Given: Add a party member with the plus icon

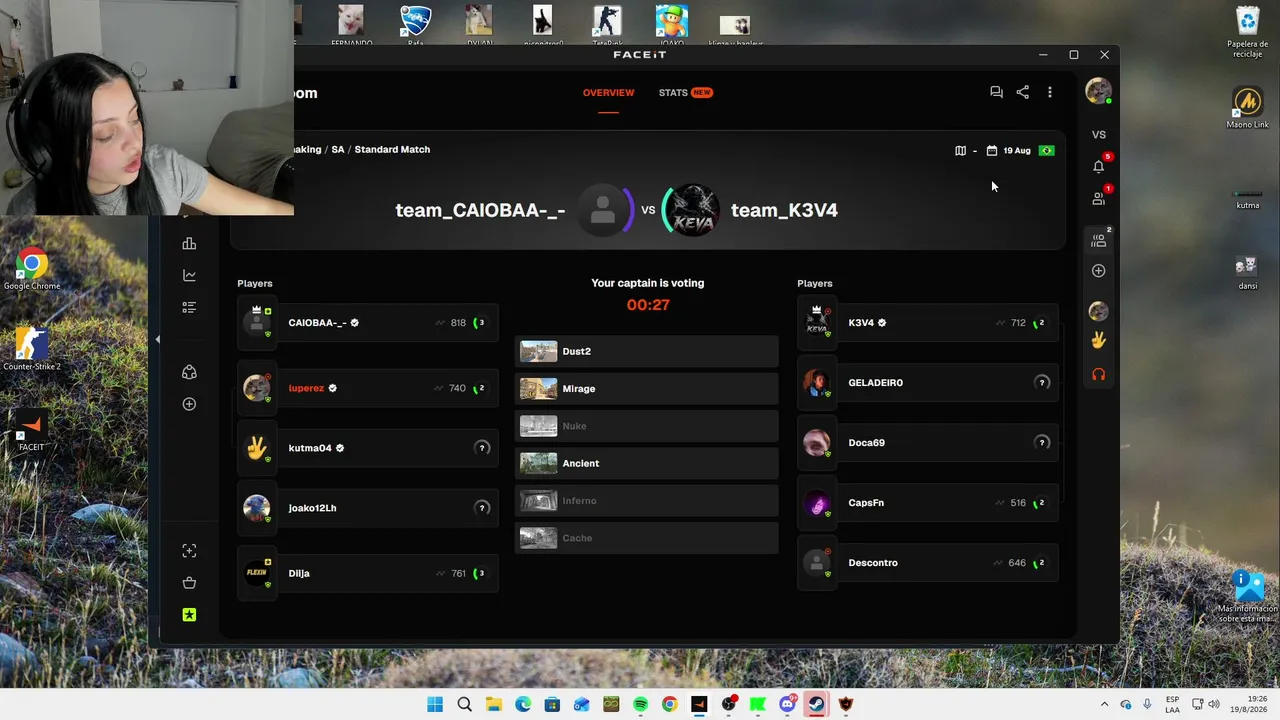Looking at the screenshot, I should pyautogui.click(x=1099, y=271).
